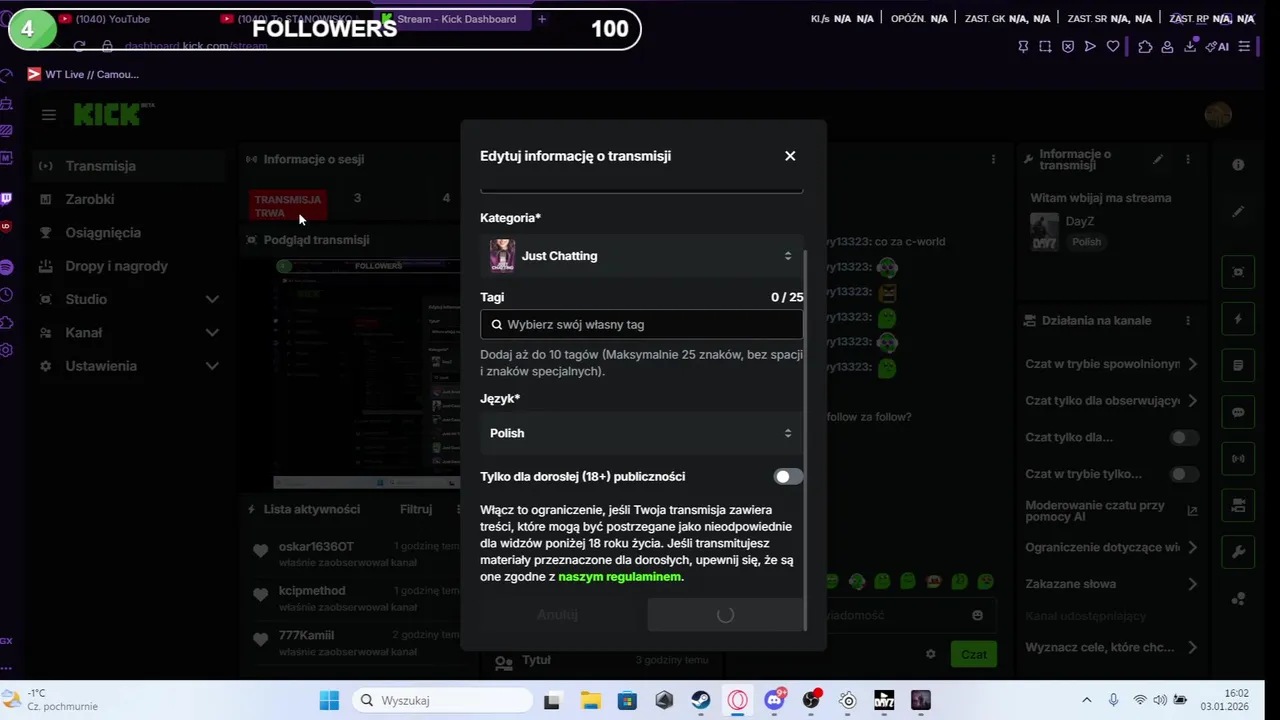Screen dimensions: 1280x720
Task: Select Zarobki in the sidebar
Action: click(128, 199)
